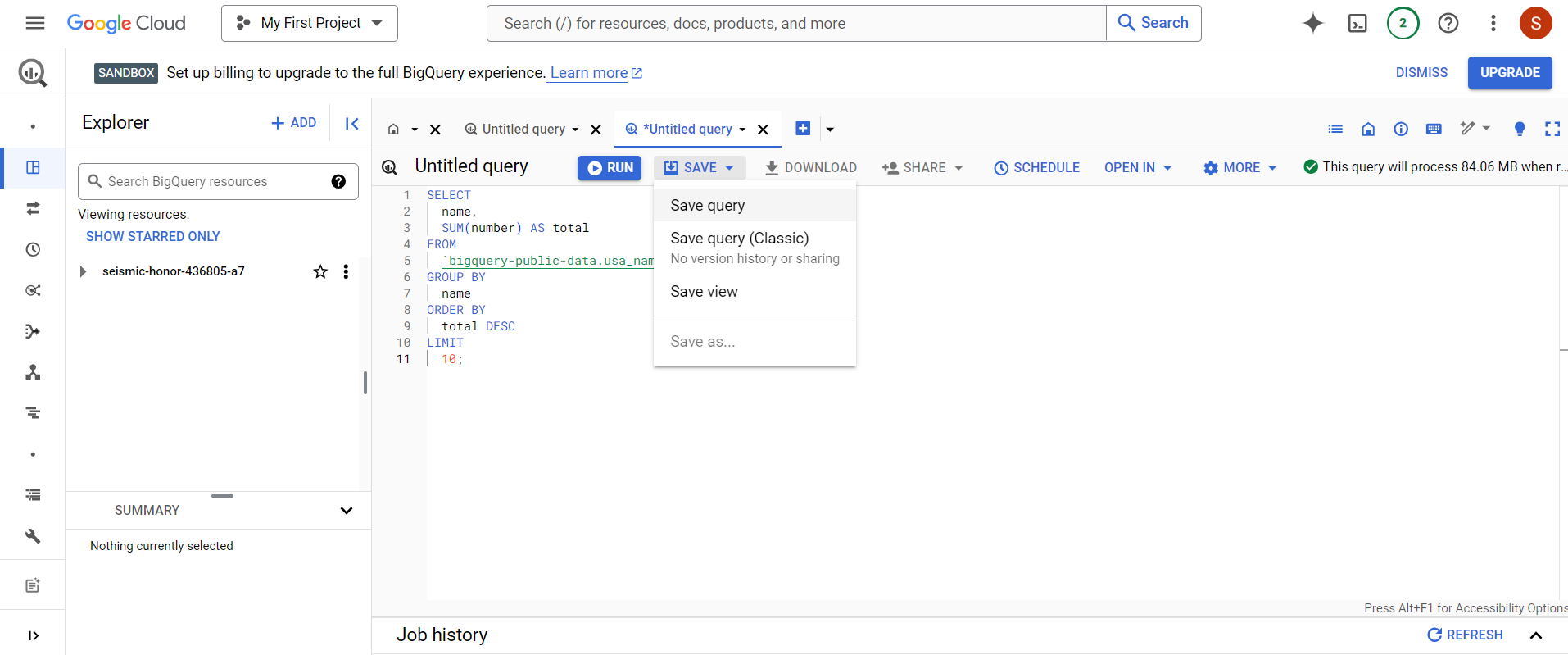Click the Search BigQuery resources field

tap(218, 181)
